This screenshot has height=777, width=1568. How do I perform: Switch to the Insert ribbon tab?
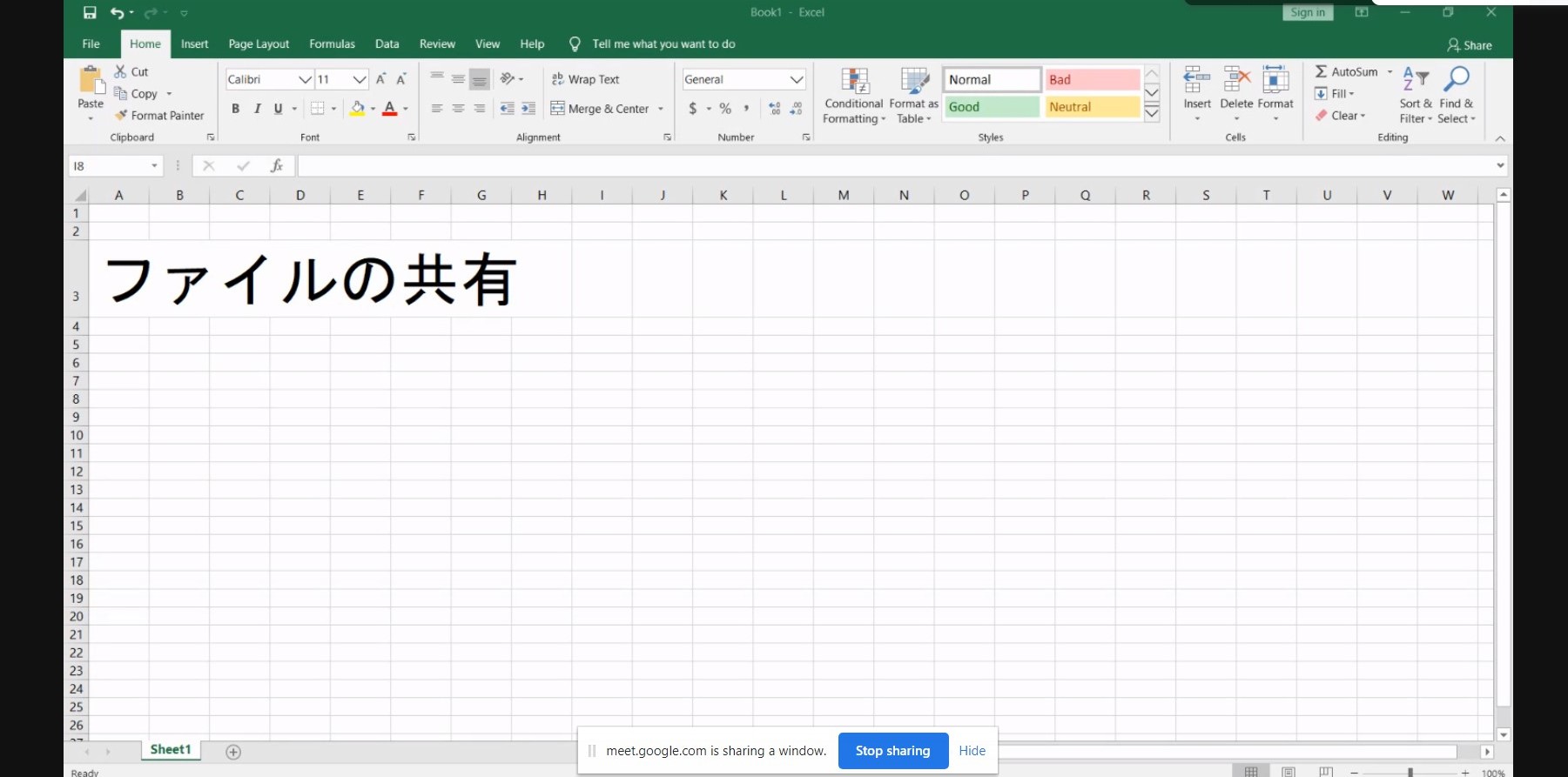[194, 44]
